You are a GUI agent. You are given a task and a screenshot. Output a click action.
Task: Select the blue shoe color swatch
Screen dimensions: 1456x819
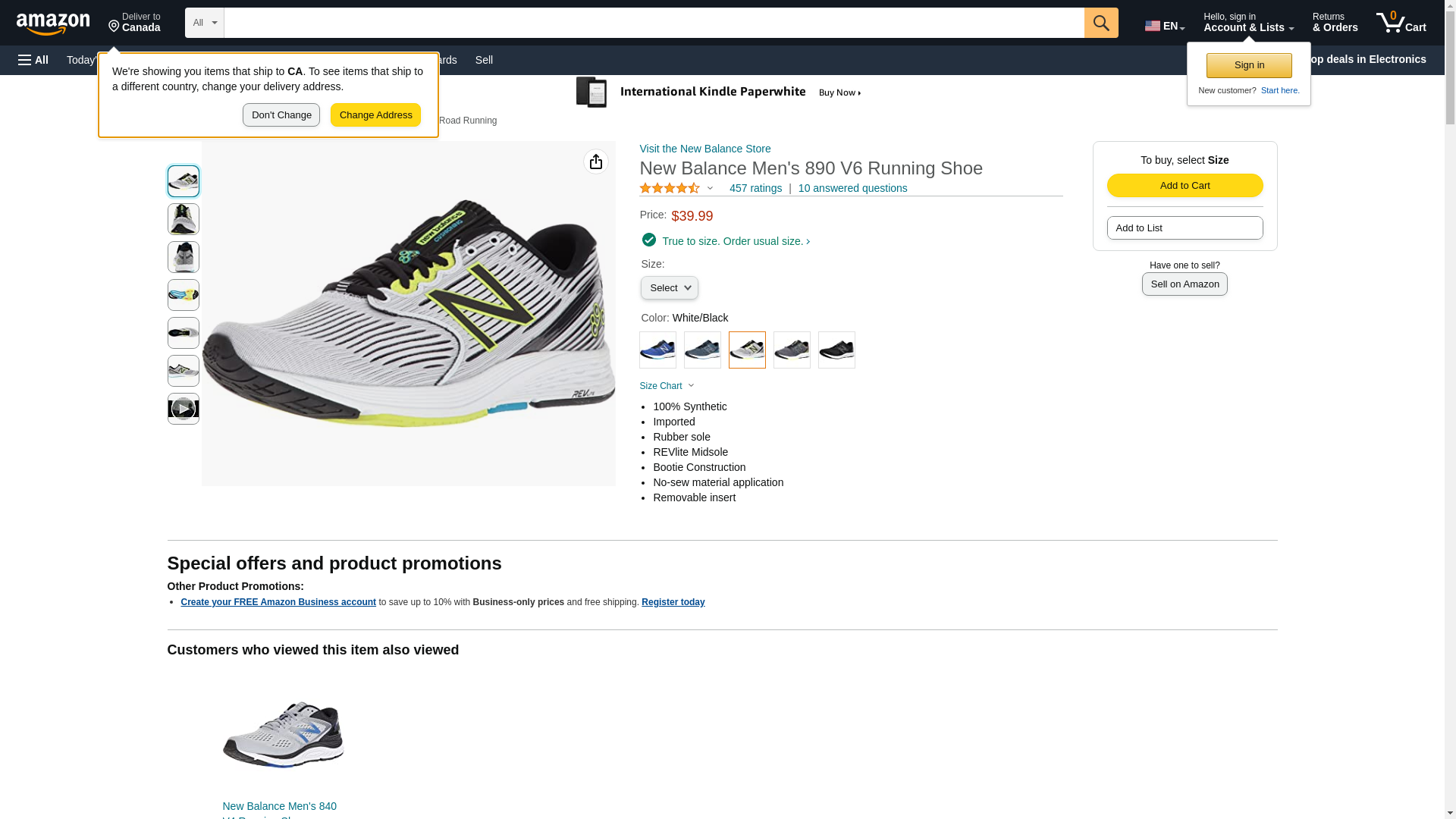point(657,350)
